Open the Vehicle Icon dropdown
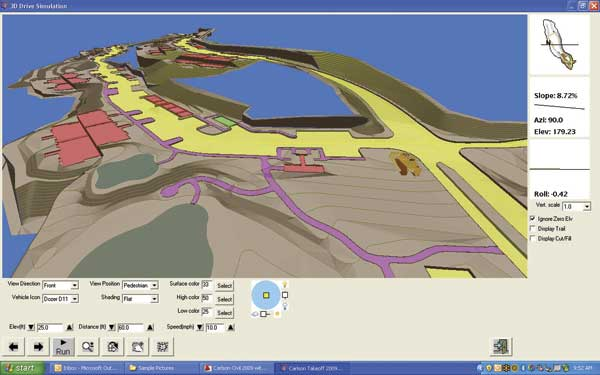 coord(60,298)
